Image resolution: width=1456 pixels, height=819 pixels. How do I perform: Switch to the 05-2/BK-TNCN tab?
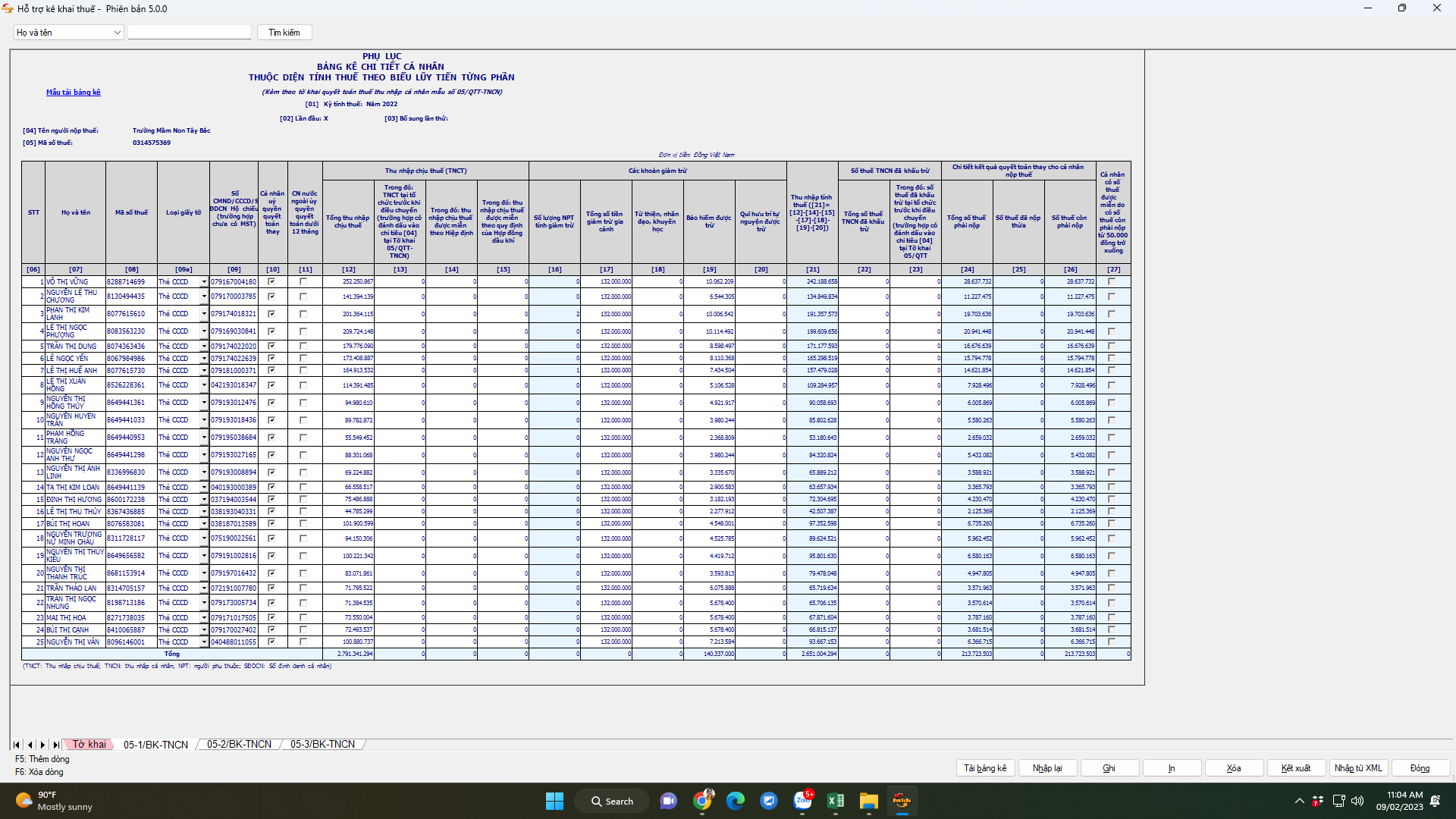239,745
